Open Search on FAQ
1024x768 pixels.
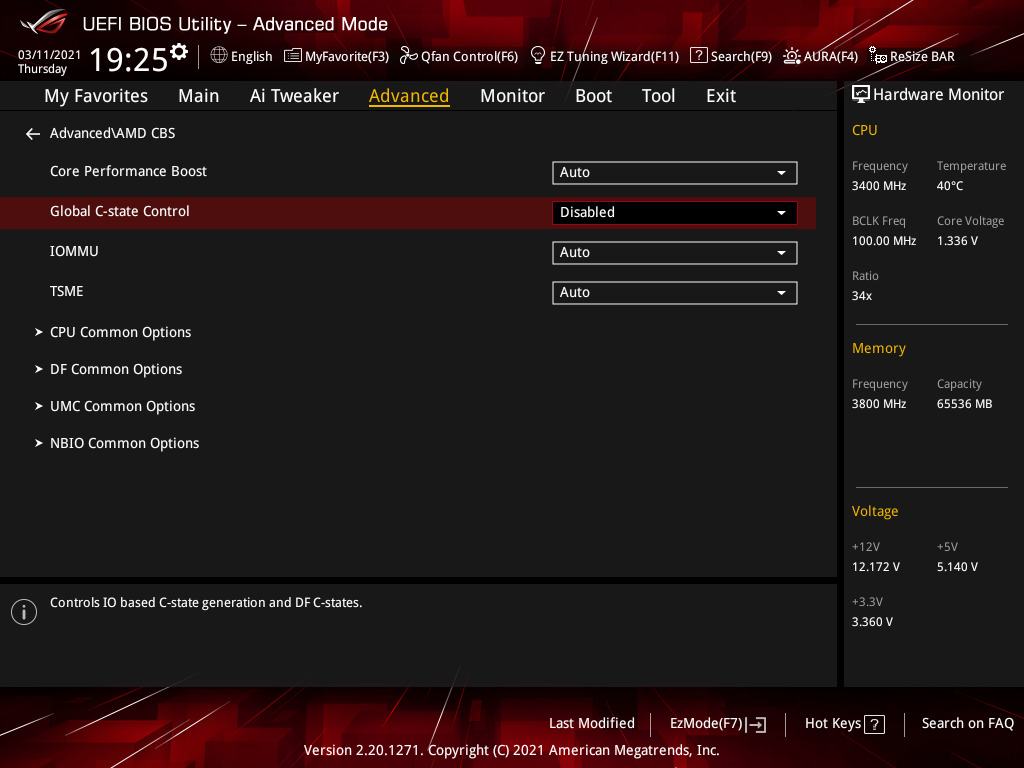point(967,724)
